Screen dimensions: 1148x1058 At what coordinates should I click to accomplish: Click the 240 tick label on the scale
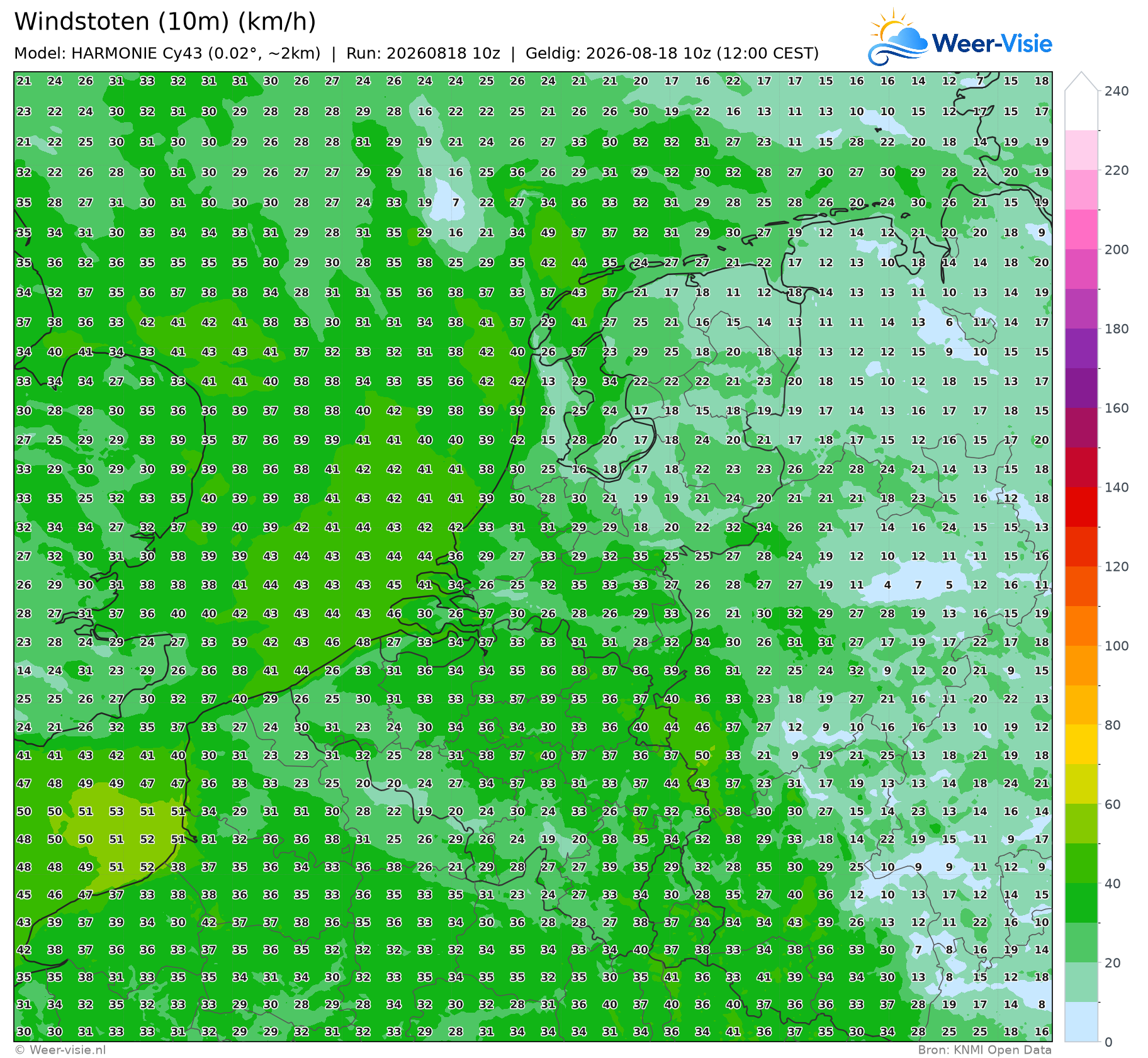coord(1117,91)
